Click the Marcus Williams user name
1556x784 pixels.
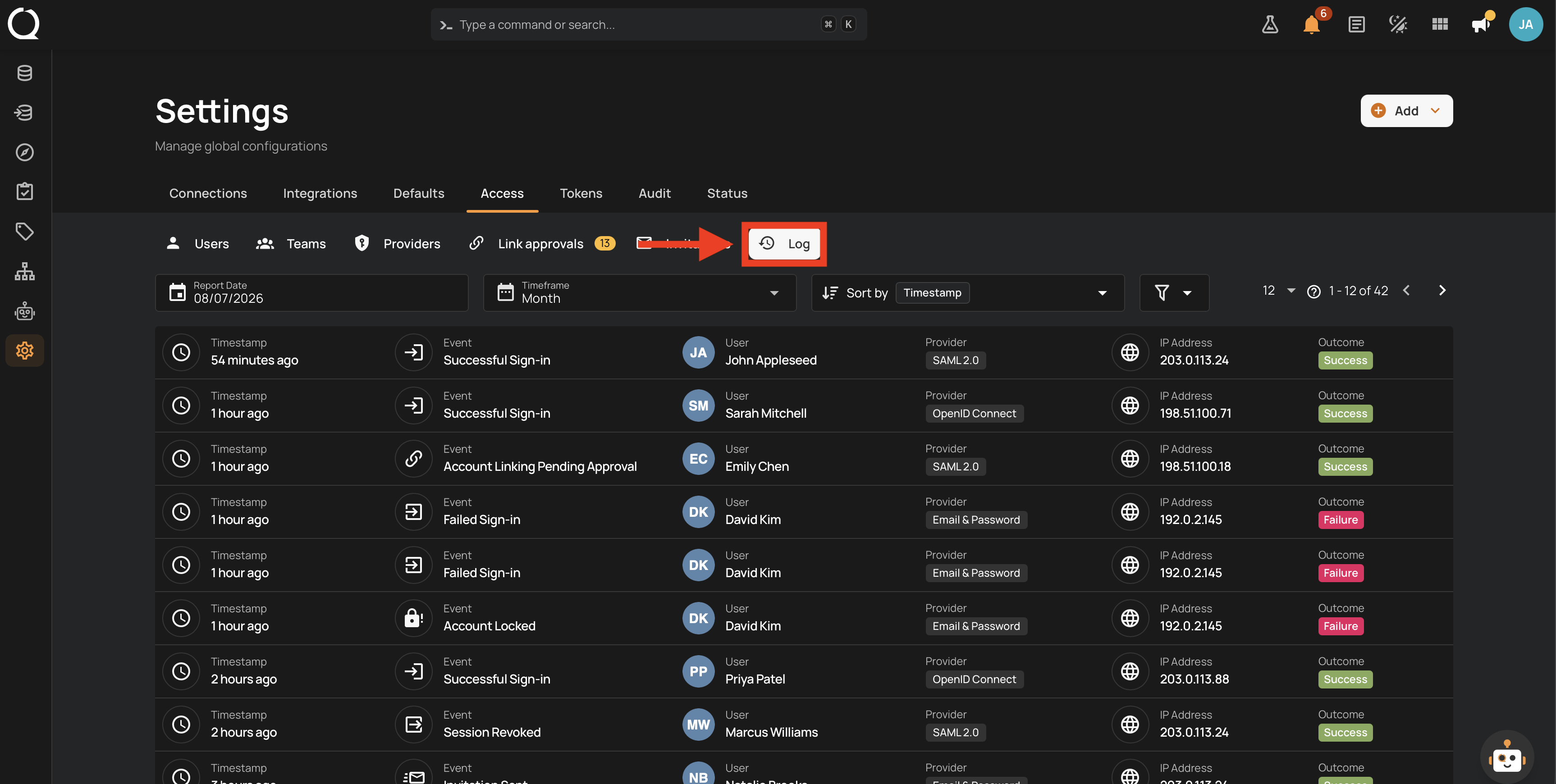(771, 732)
